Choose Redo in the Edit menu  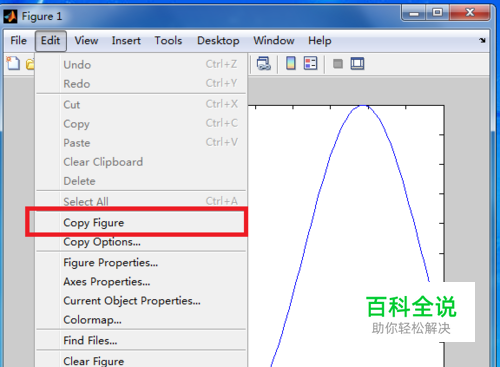click(141, 83)
